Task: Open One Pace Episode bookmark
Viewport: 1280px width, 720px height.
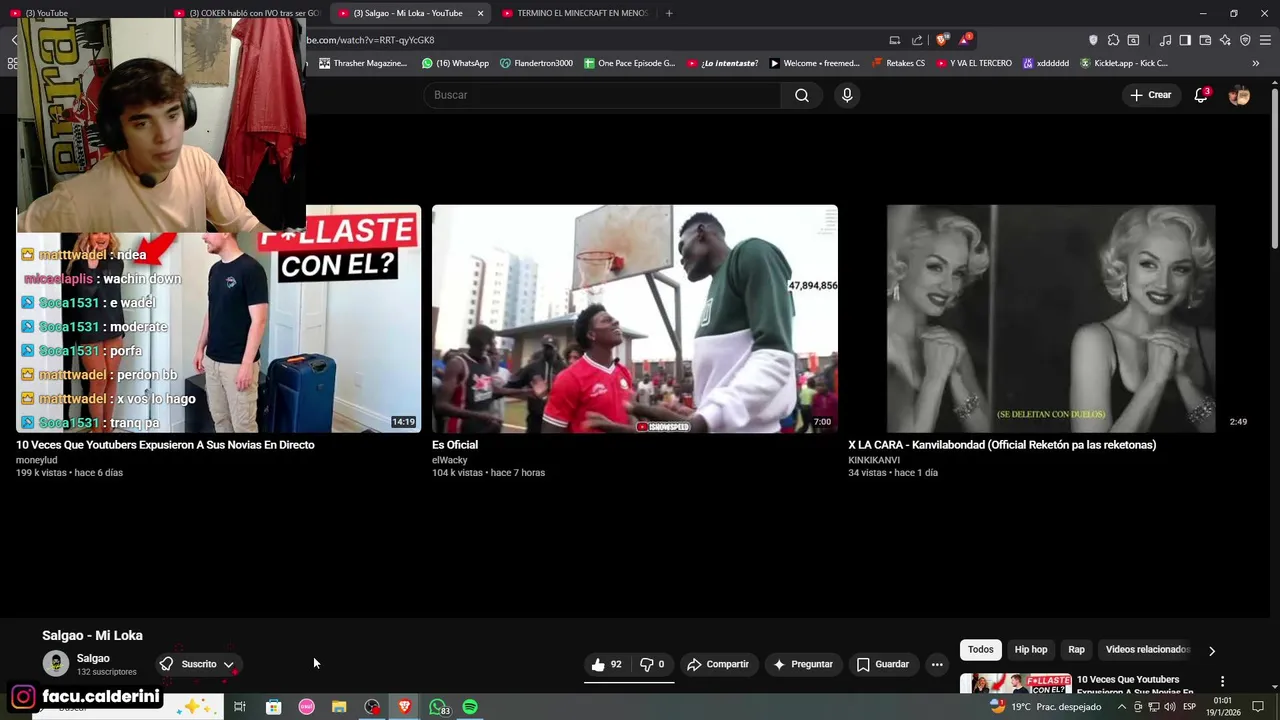Action: pyautogui.click(x=629, y=63)
